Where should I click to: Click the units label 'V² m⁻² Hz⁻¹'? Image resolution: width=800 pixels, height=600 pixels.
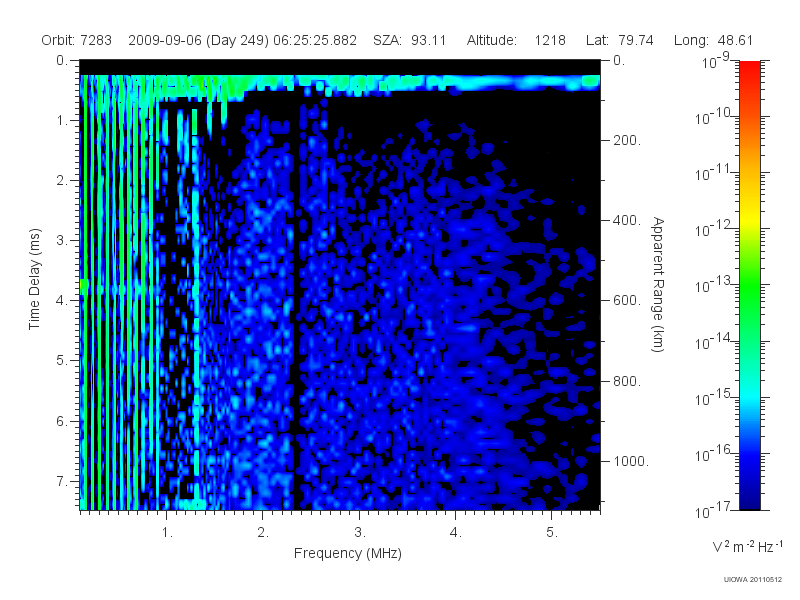[747, 546]
